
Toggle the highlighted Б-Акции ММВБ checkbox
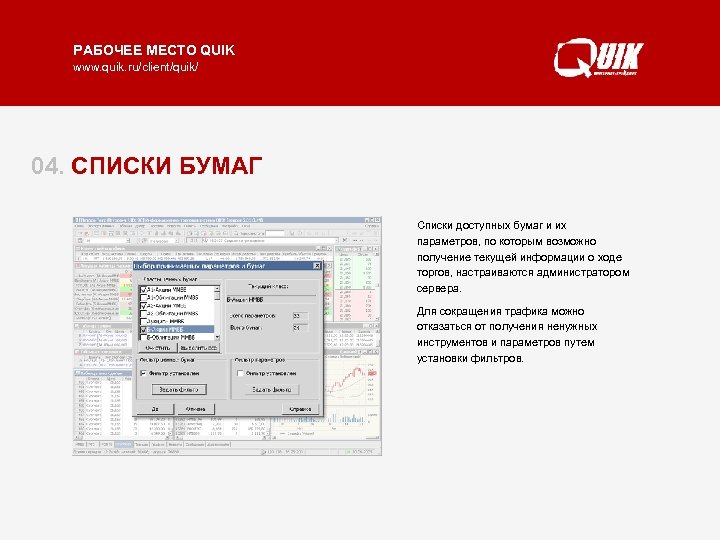coord(143,330)
